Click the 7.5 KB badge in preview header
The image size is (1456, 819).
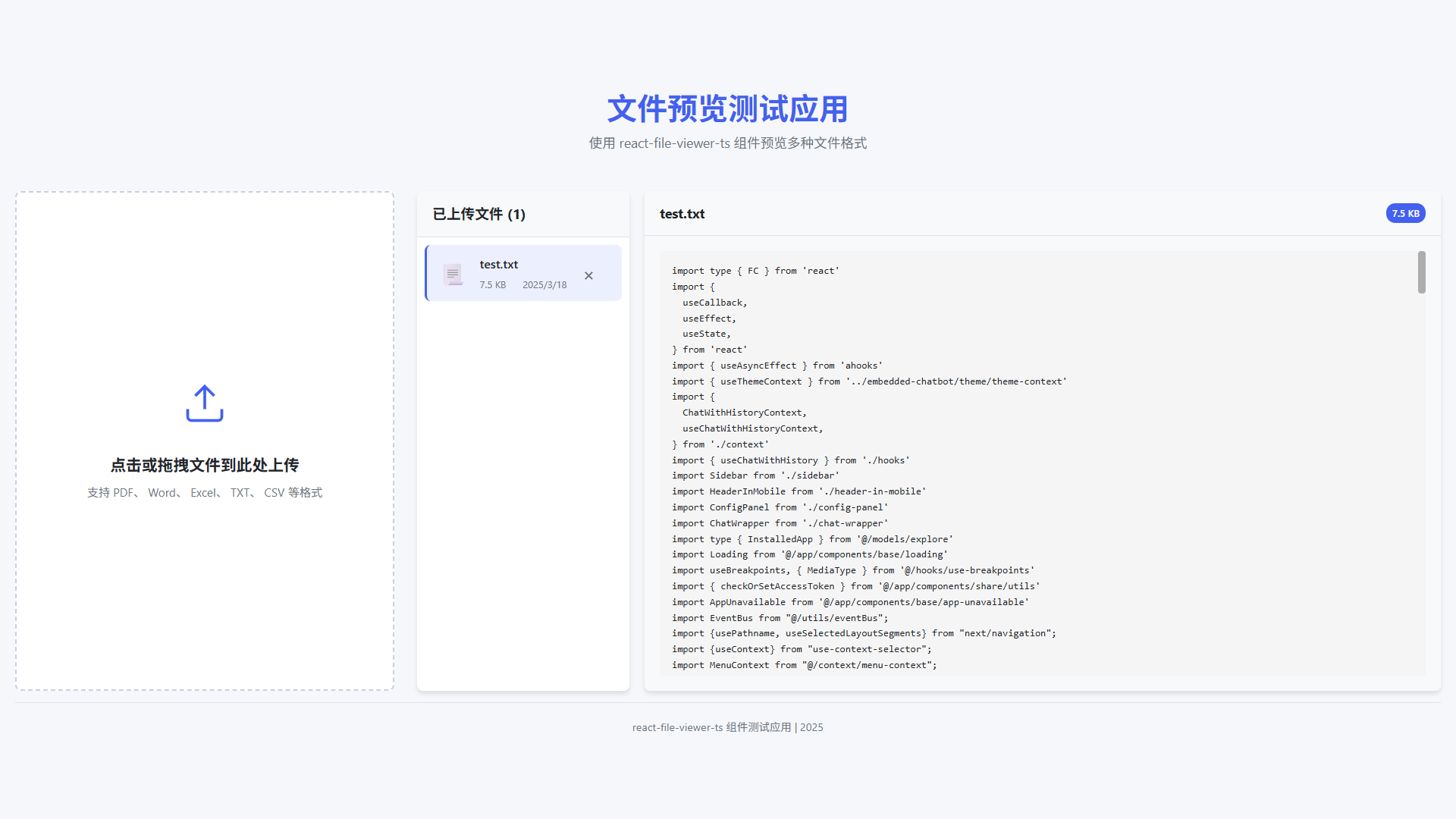click(x=1405, y=213)
